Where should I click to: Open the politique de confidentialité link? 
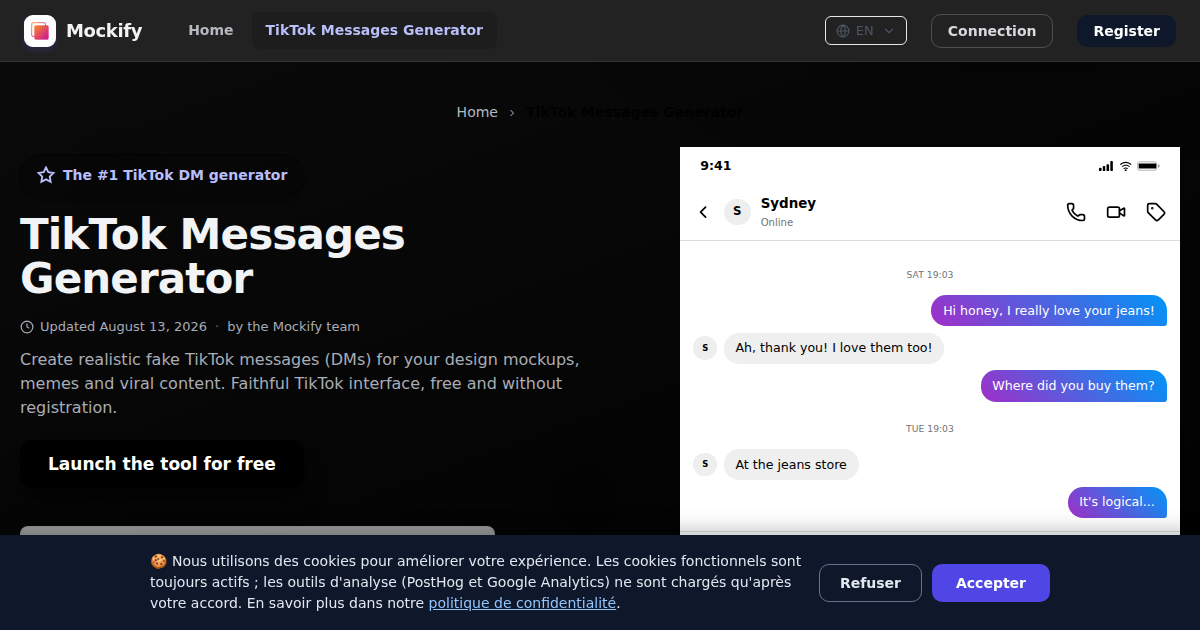point(522,603)
